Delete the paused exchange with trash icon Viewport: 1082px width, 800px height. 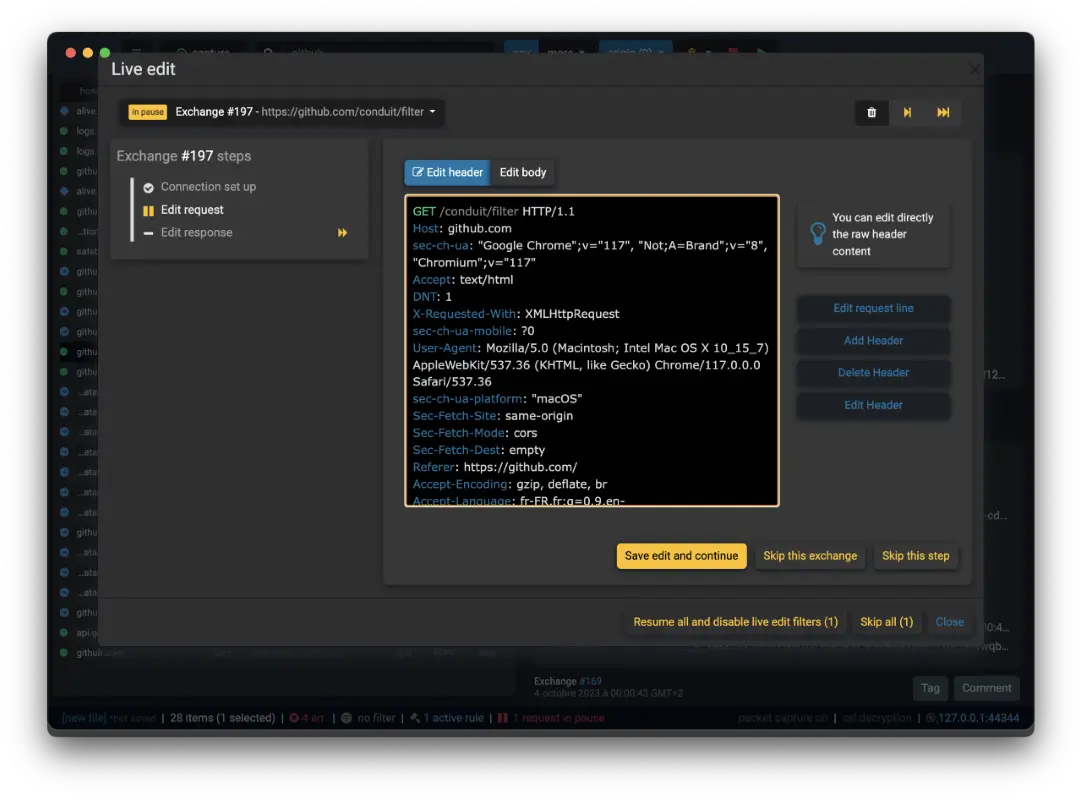tap(872, 113)
